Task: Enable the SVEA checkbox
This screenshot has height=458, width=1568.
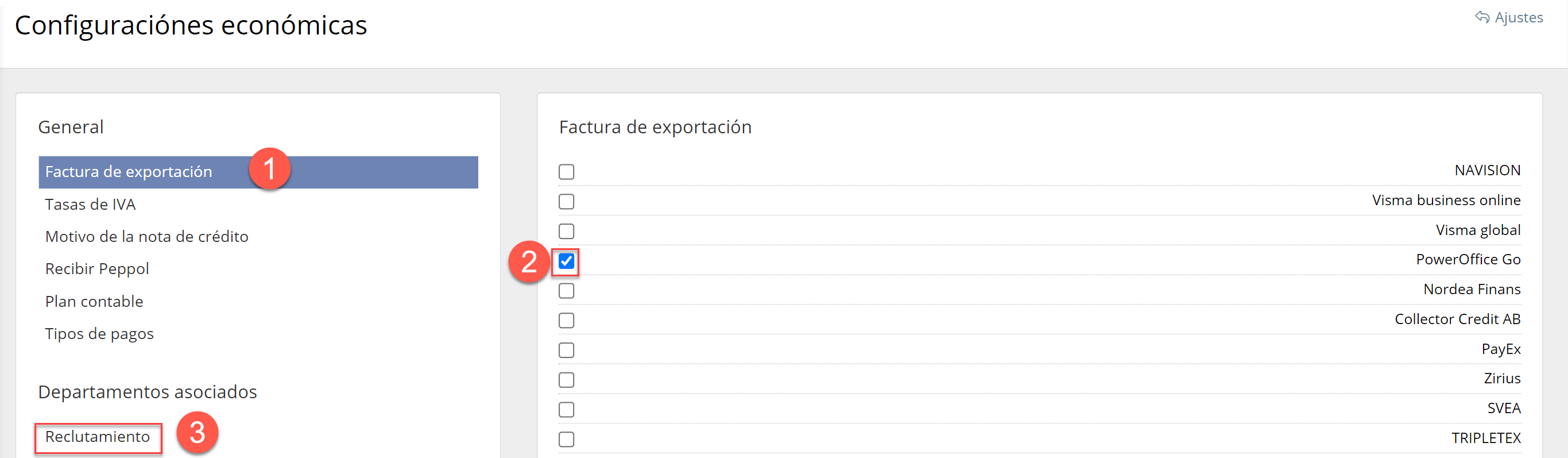Action: click(566, 410)
